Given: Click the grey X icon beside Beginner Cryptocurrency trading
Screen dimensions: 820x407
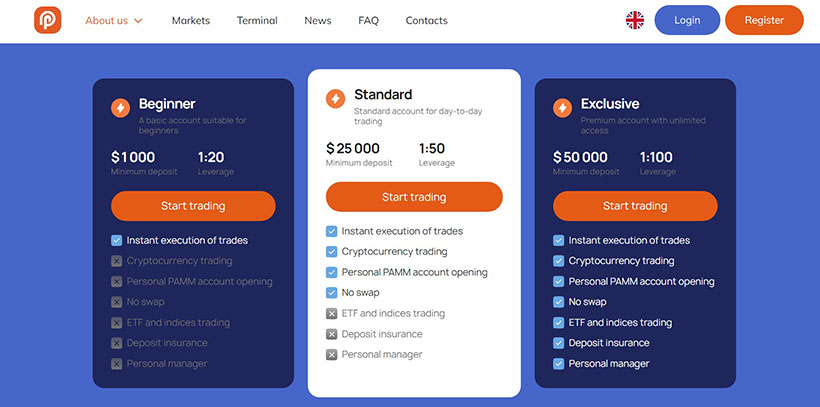Looking at the screenshot, I should point(116,261).
